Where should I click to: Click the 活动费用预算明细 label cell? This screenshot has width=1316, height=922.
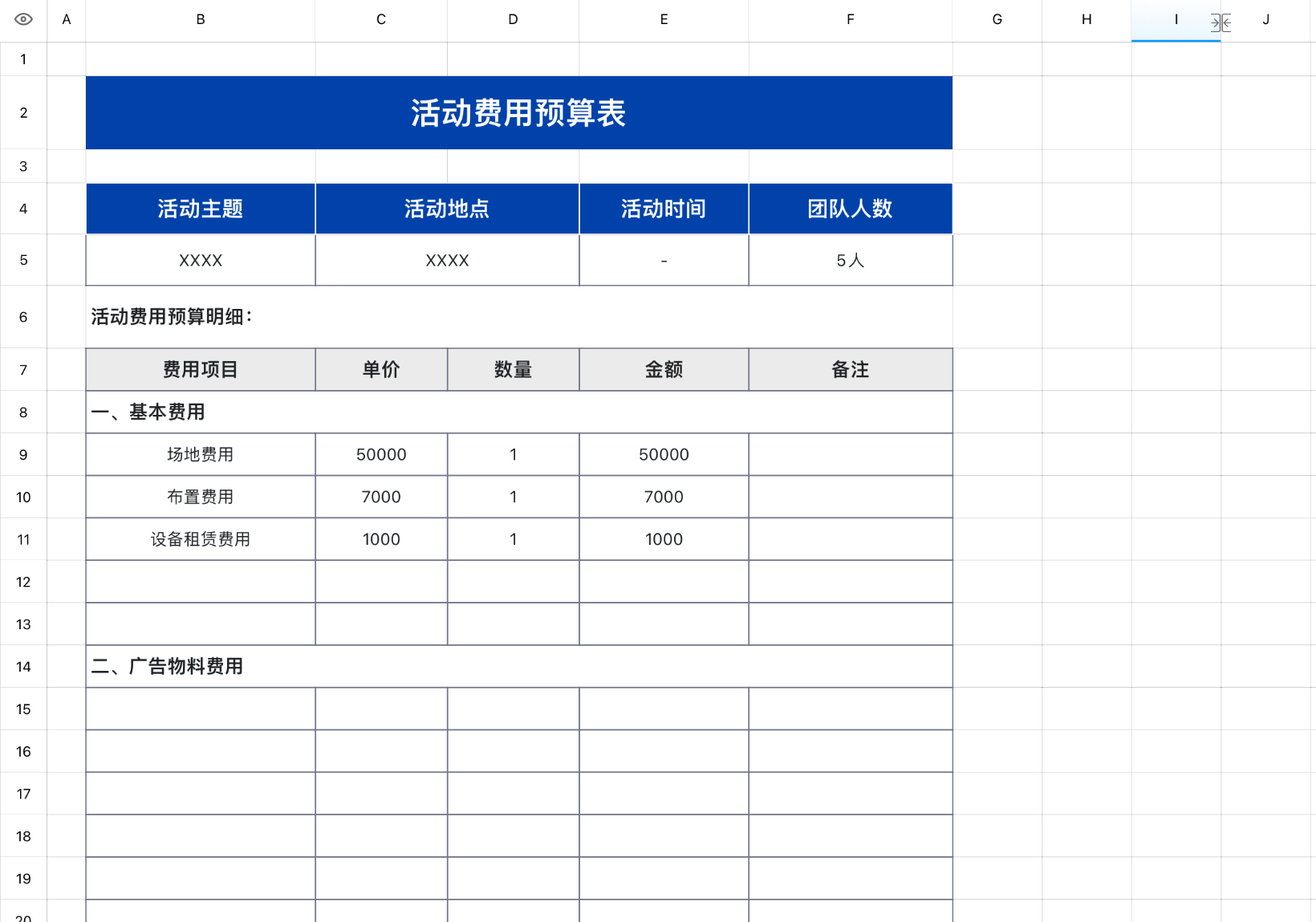point(519,317)
